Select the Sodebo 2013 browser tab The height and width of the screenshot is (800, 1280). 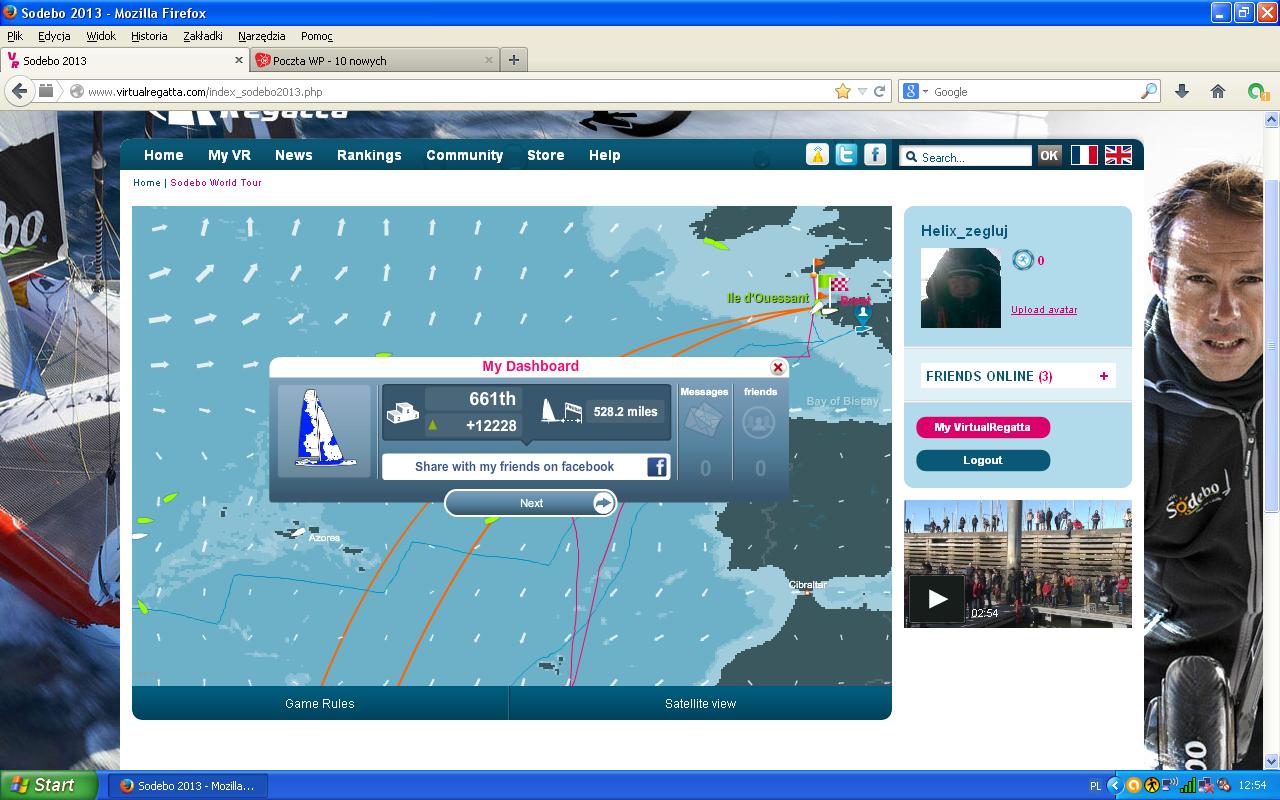124,60
